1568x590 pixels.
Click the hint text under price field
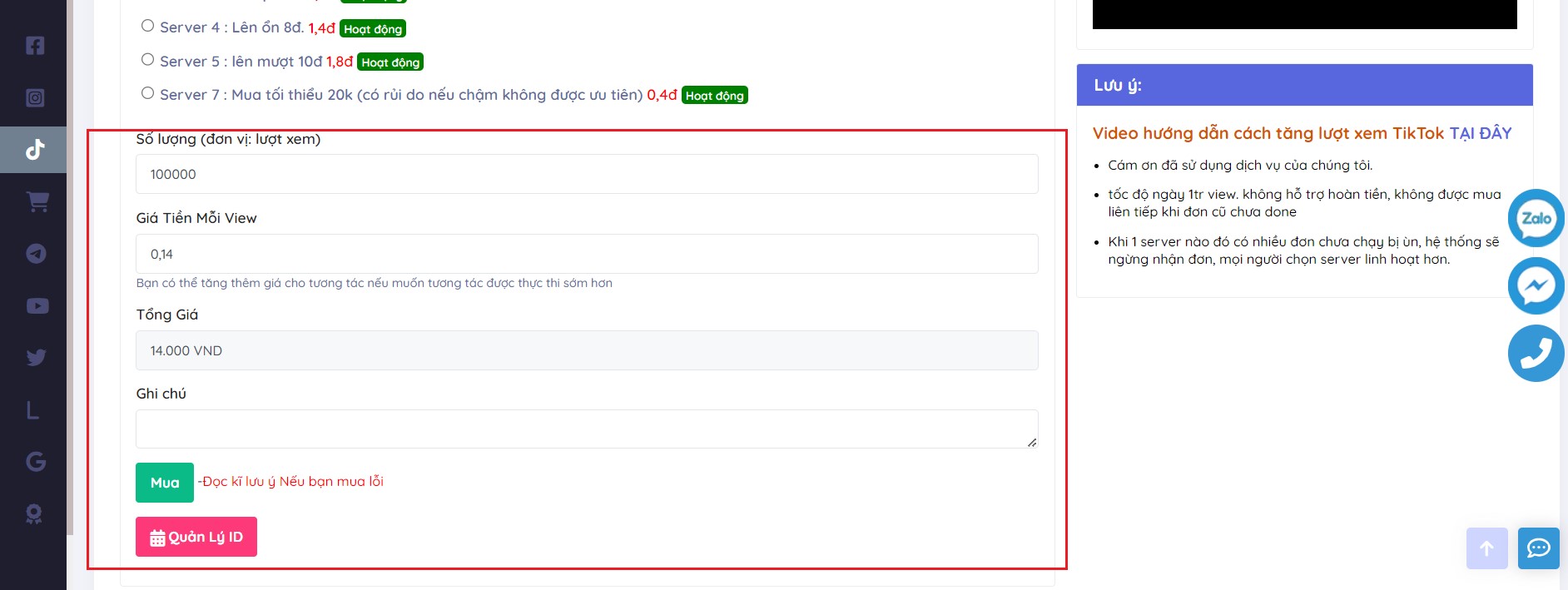click(375, 283)
